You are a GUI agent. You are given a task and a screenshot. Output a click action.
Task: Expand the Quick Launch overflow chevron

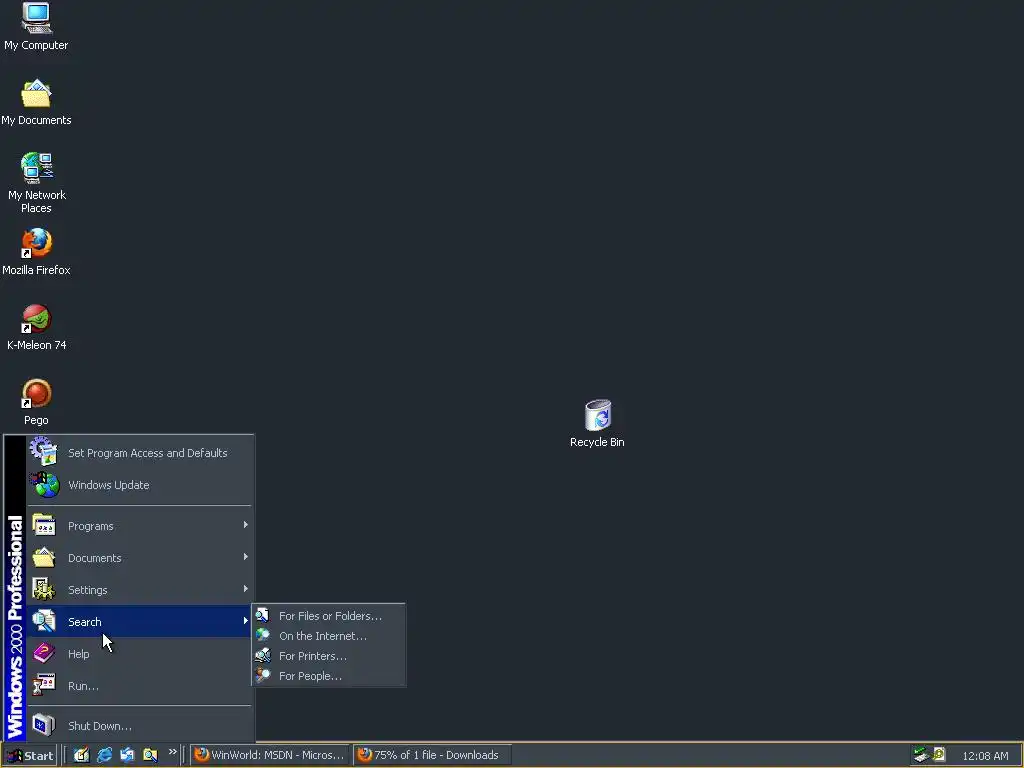(x=172, y=752)
